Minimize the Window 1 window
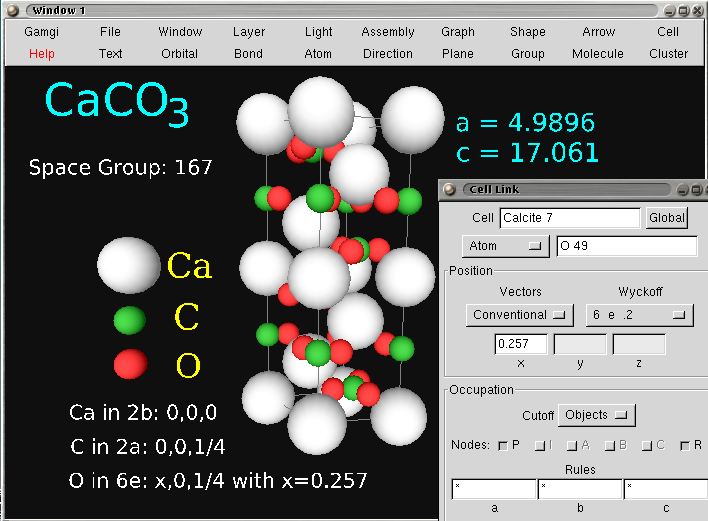The image size is (708, 521). (x=670, y=11)
